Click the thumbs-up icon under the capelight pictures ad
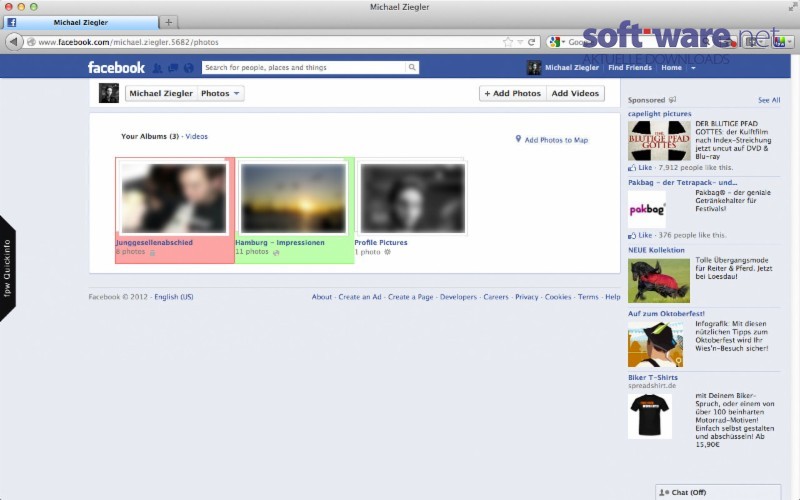Screen dimensions: 800x500 [x=632, y=167]
